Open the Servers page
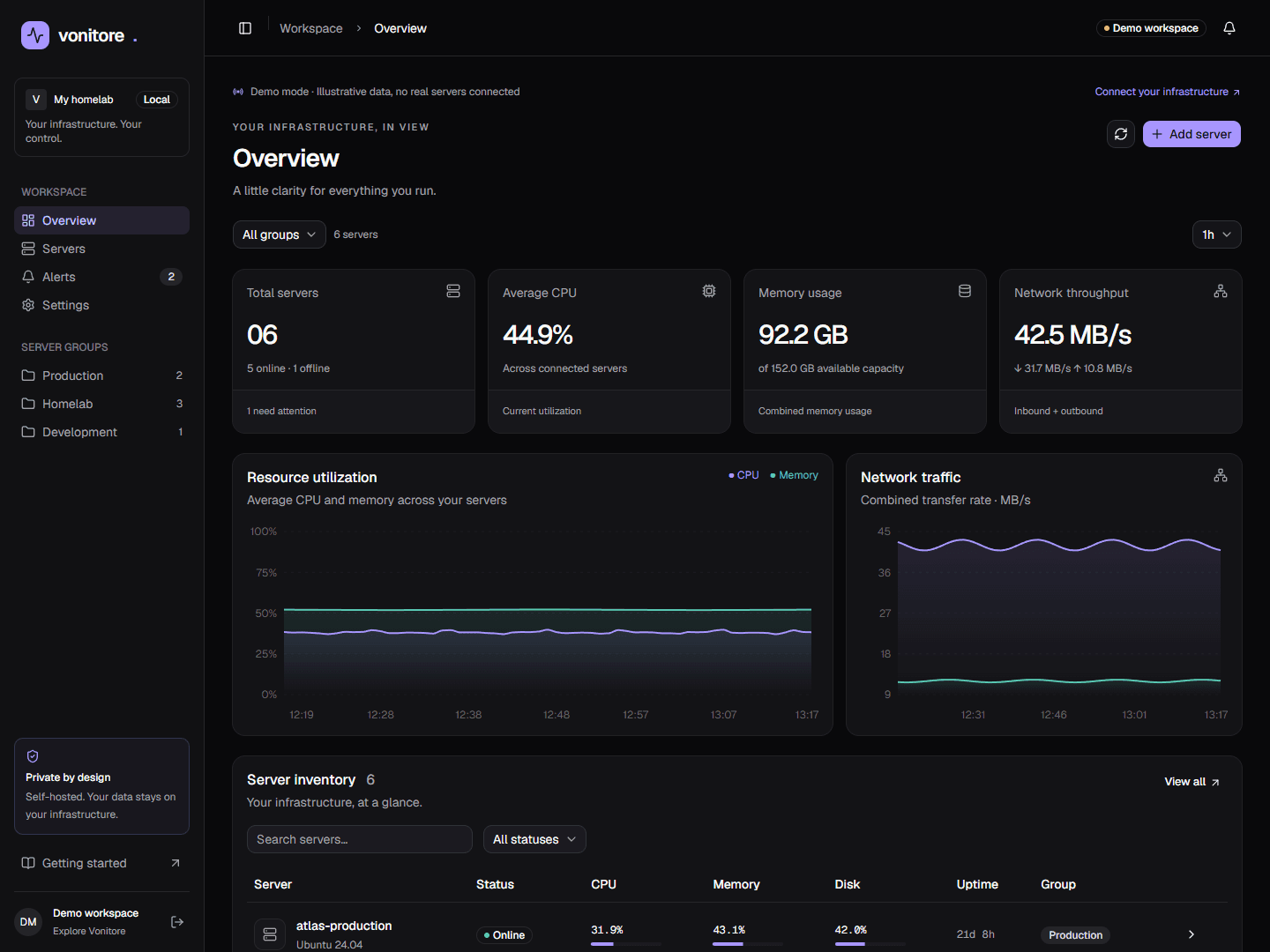 [102, 249]
